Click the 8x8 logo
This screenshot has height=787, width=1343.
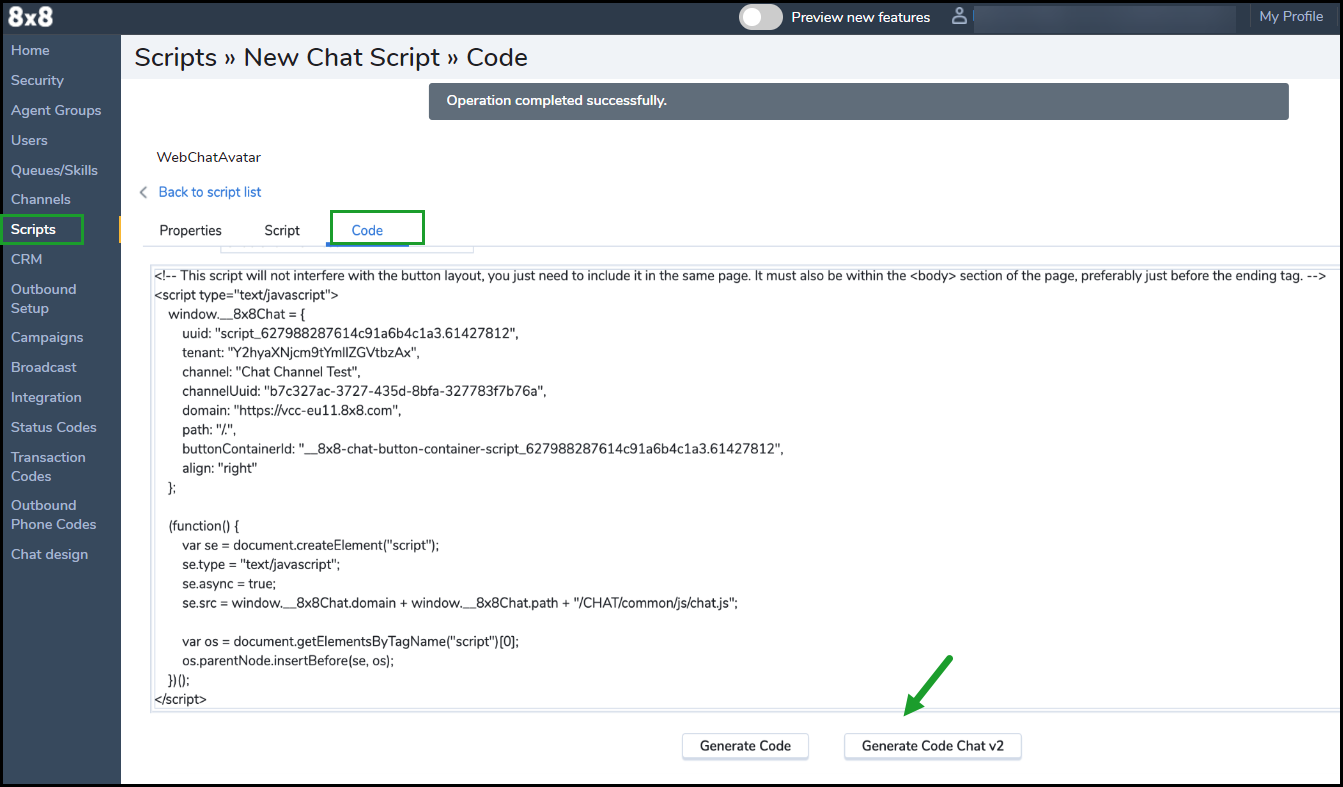[x=31, y=17]
